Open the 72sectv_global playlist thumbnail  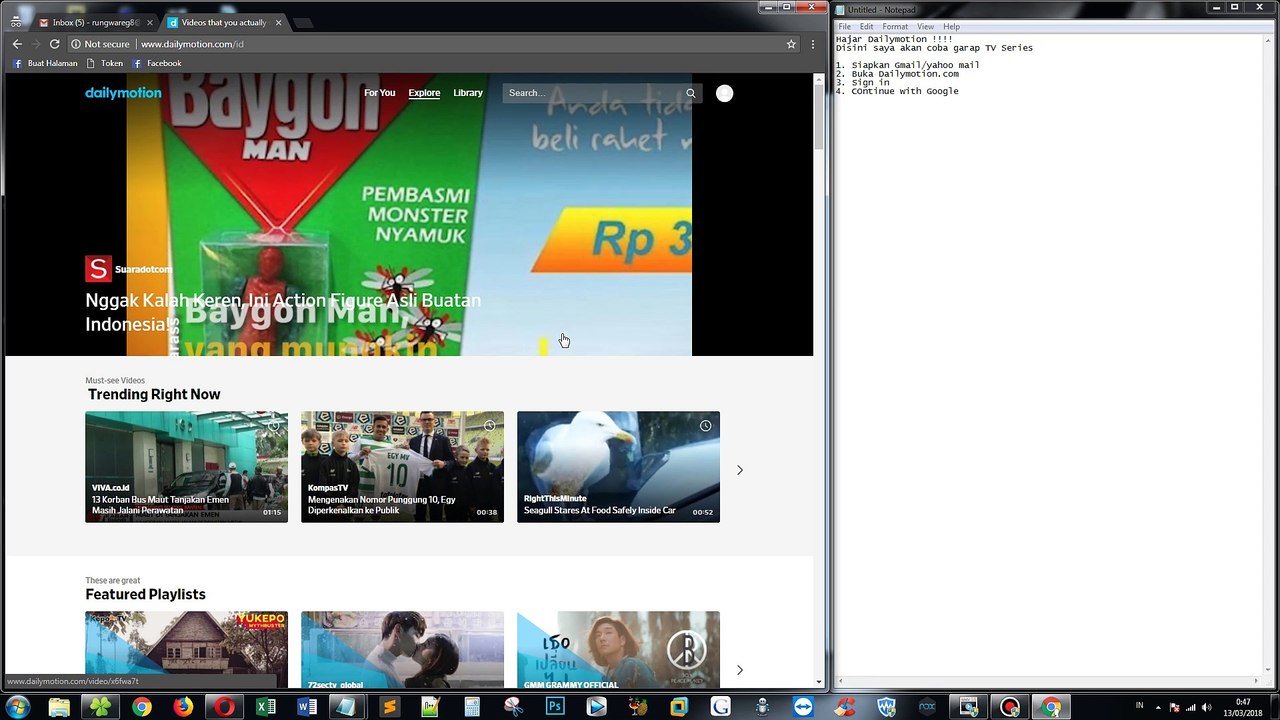pos(402,650)
